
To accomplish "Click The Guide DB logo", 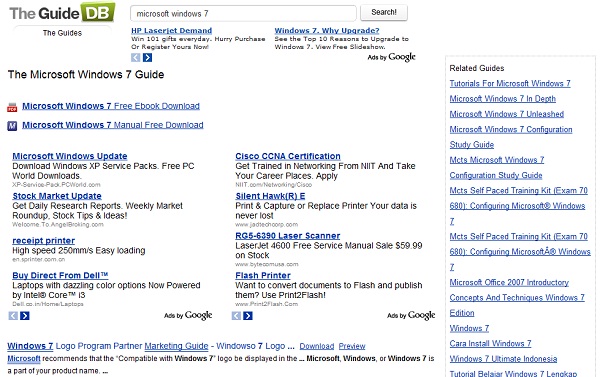I will pyautogui.click(x=62, y=13).
